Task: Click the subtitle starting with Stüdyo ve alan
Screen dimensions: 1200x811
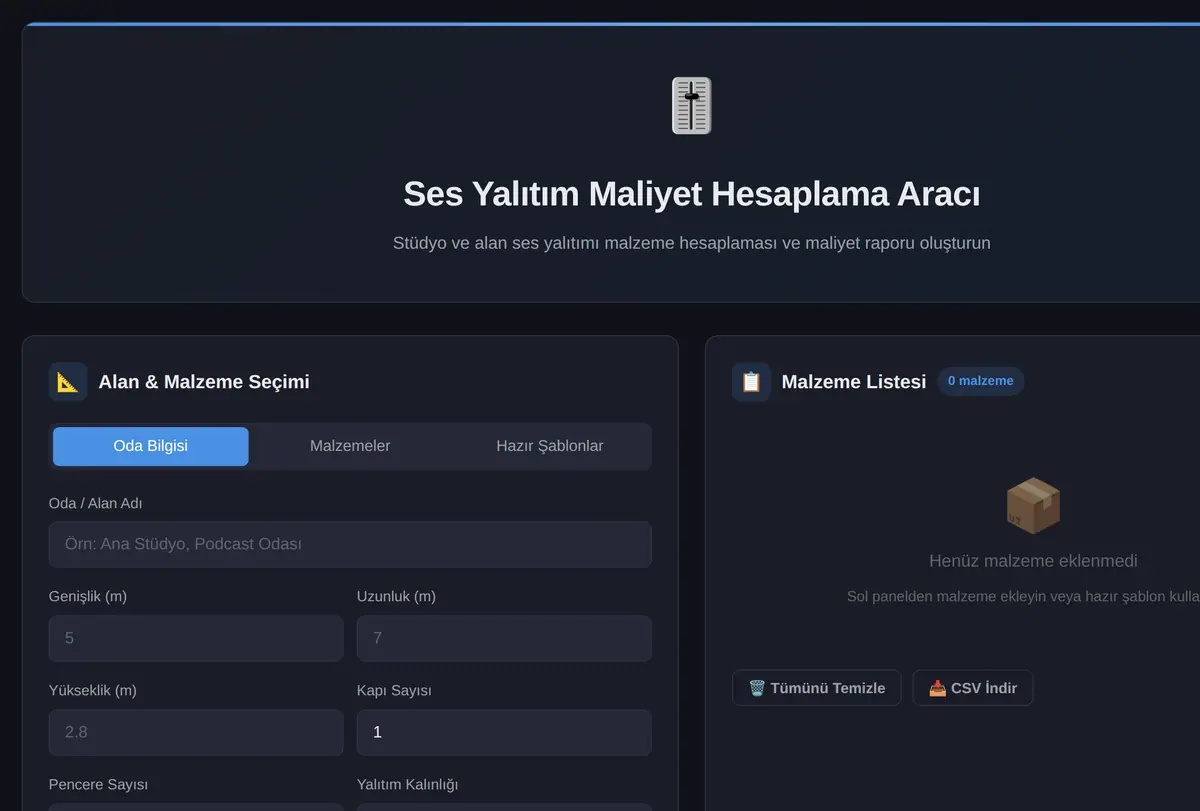Action: coord(691,243)
